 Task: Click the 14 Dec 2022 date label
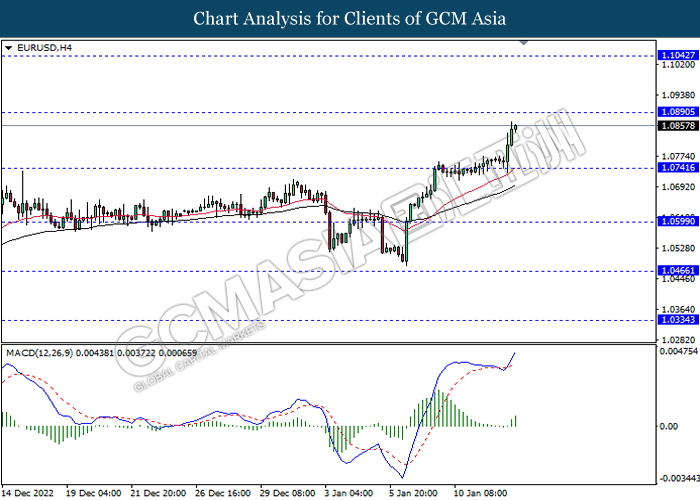28,493
